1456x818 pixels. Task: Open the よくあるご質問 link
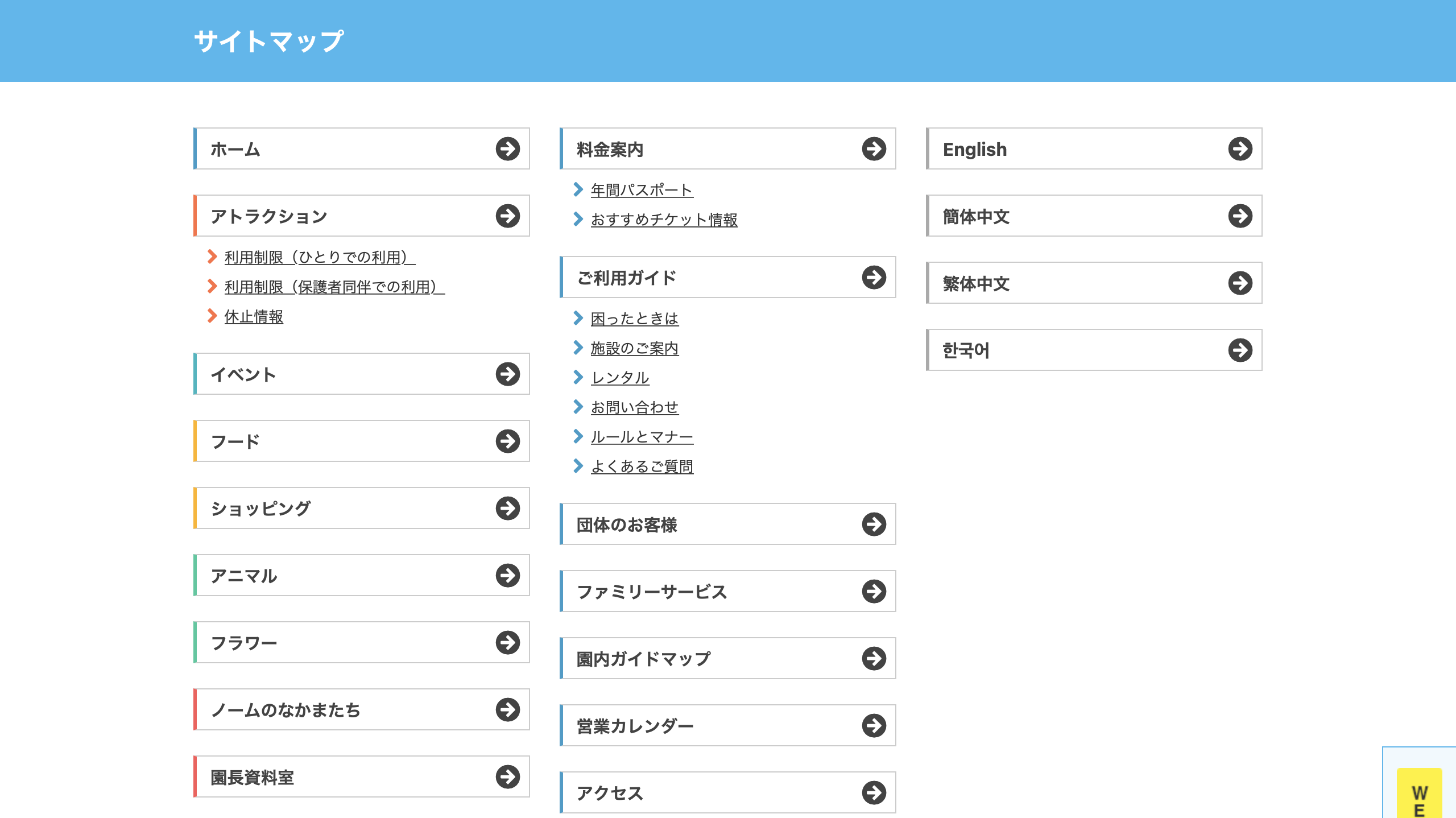pos(642,466)
